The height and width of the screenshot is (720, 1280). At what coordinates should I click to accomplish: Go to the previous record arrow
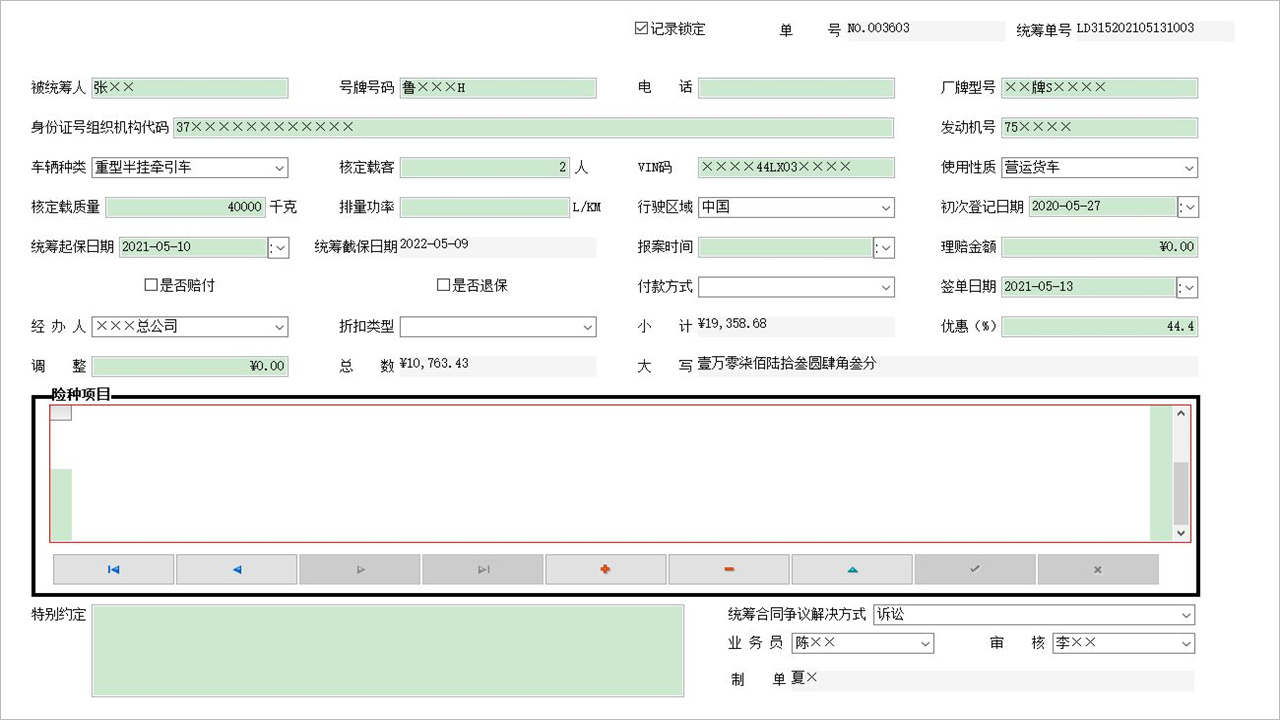[x=236, y=568]
